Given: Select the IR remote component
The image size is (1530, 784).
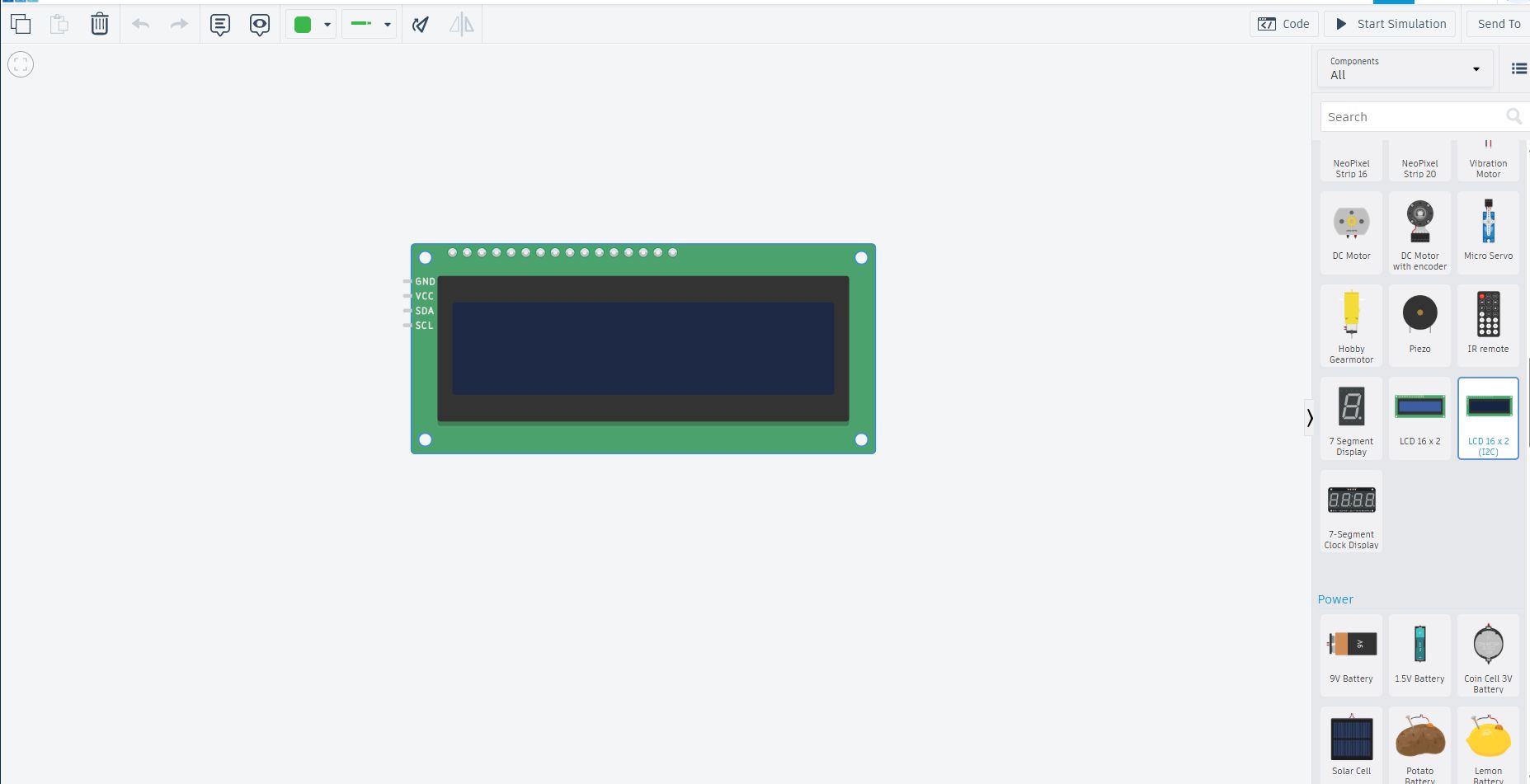Looking at the screenshot, I should click(x=1488, y=326).
